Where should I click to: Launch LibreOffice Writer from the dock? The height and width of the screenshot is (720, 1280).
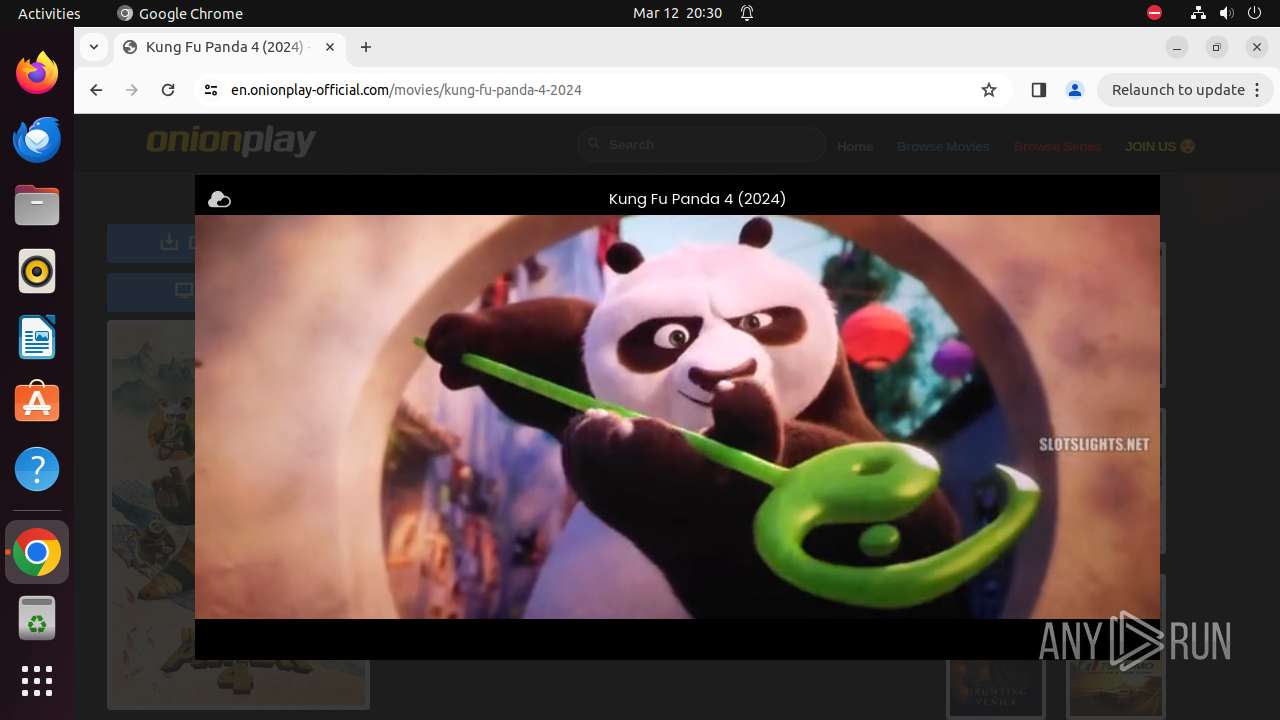pyautogui.click(x=37, y=337)
